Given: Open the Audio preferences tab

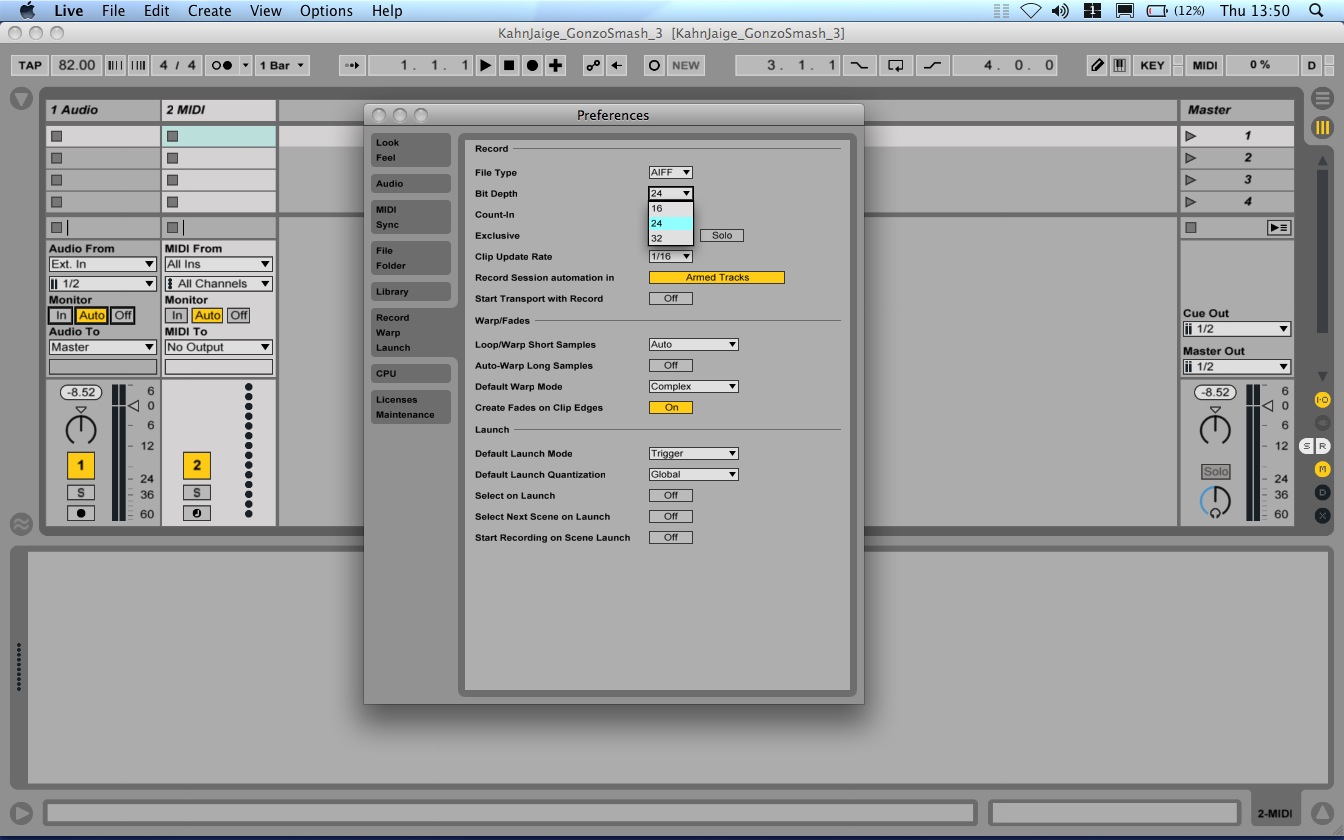Looking at the screenshot, I should point(410,184).
